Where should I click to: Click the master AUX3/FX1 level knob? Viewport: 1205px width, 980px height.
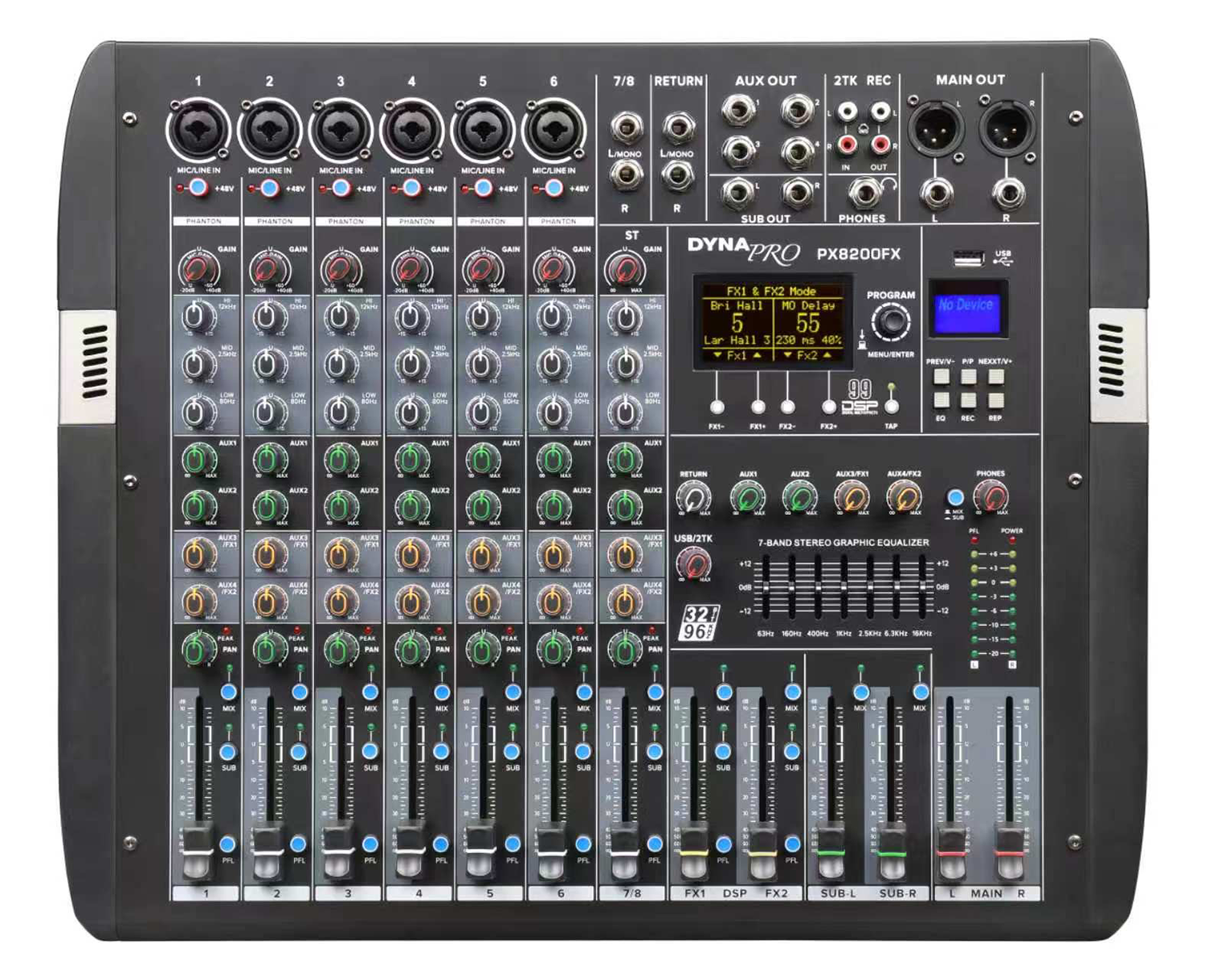[x=852, y=498]
